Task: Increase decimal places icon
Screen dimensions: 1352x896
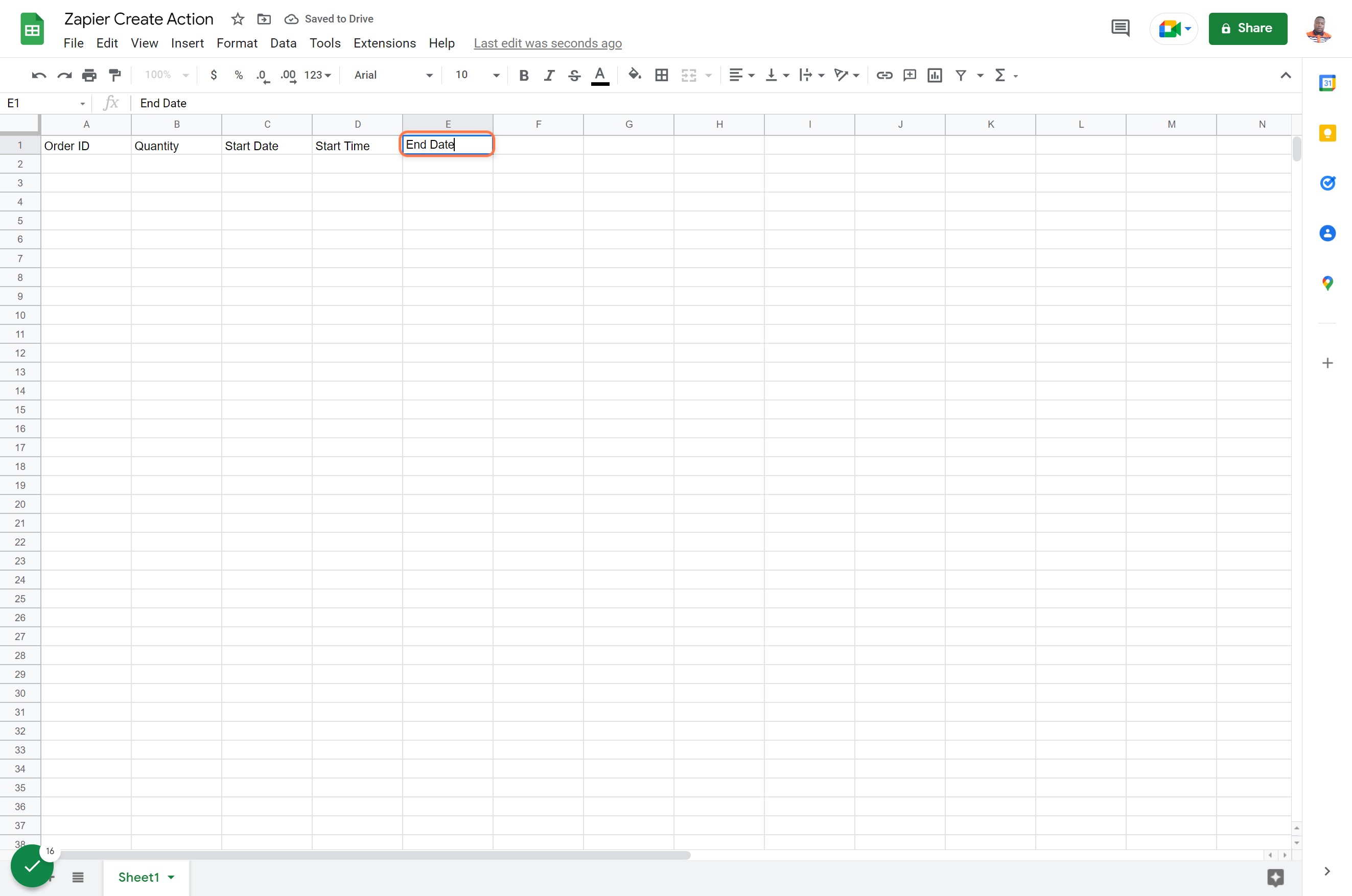Action: tap(289, 76)
